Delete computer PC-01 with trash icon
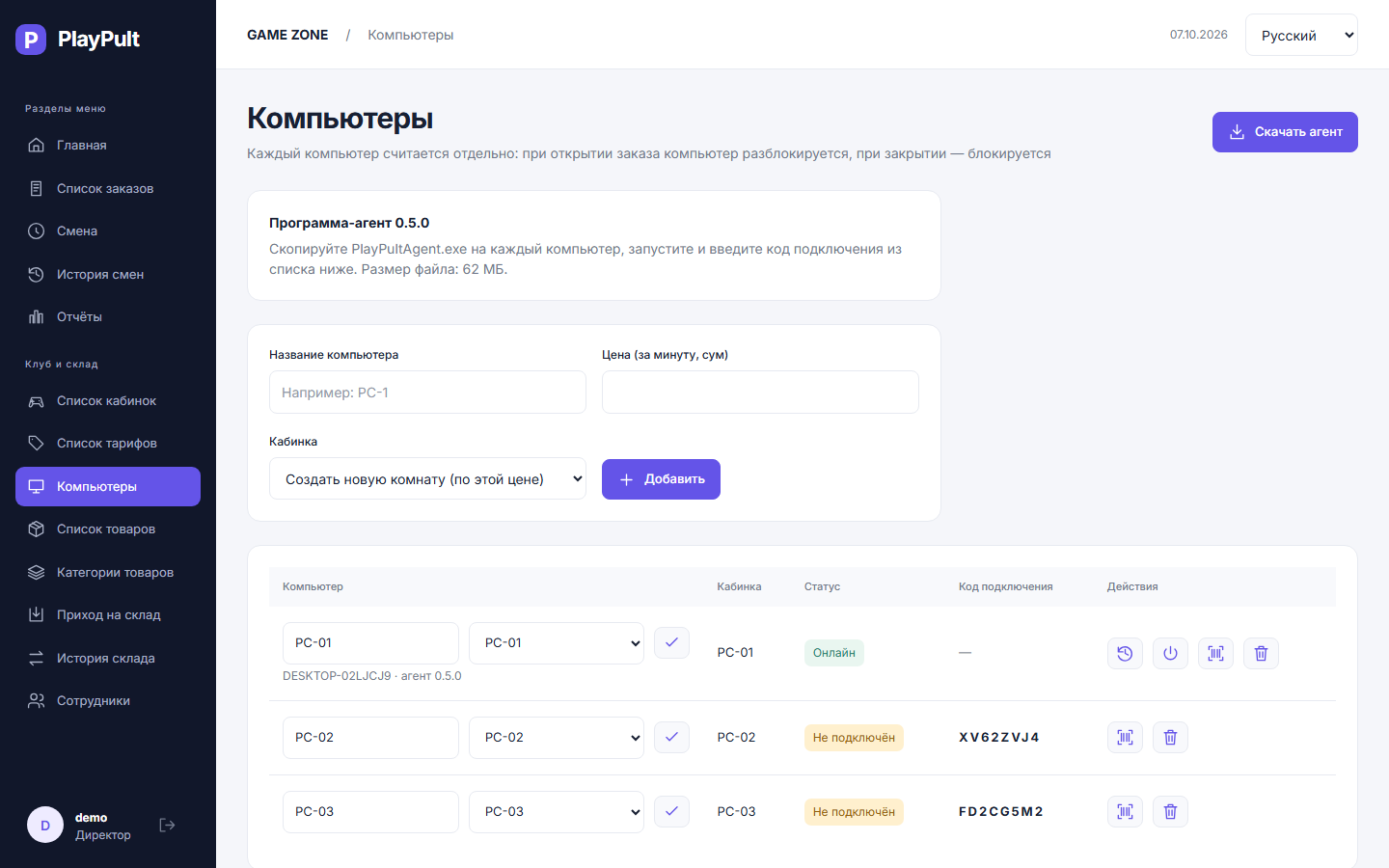This screenshot has width=1389, height=868. point(1261,653)
